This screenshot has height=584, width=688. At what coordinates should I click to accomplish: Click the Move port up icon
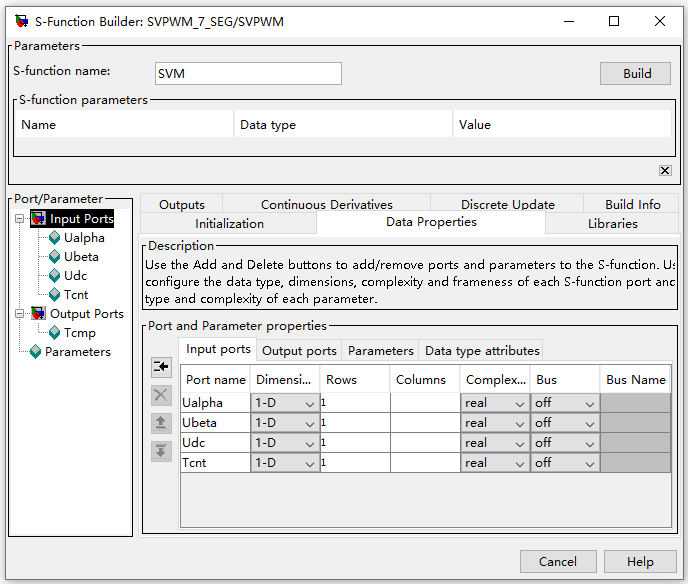[161, 423]
